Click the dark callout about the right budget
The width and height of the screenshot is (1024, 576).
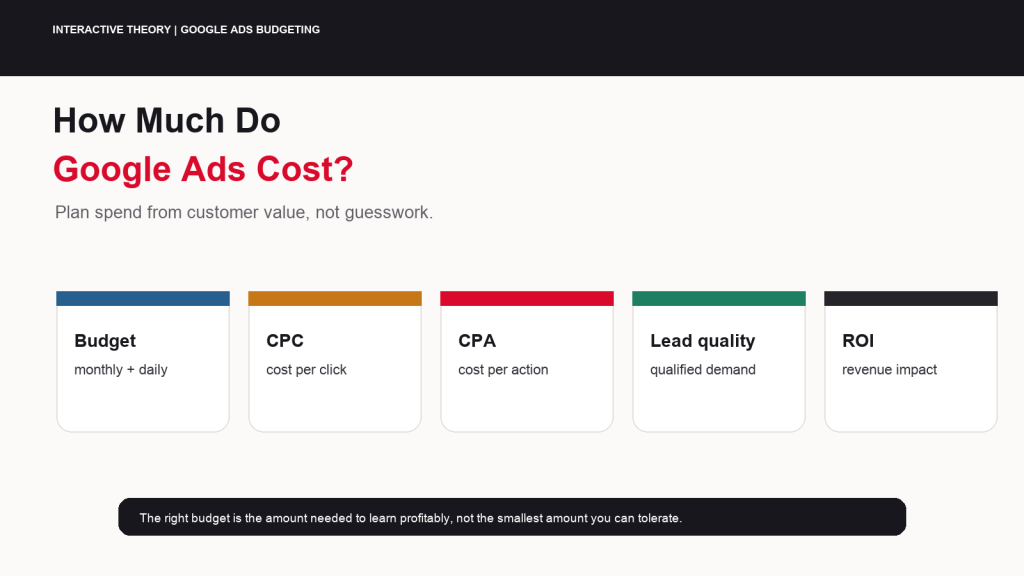point(512,517)
